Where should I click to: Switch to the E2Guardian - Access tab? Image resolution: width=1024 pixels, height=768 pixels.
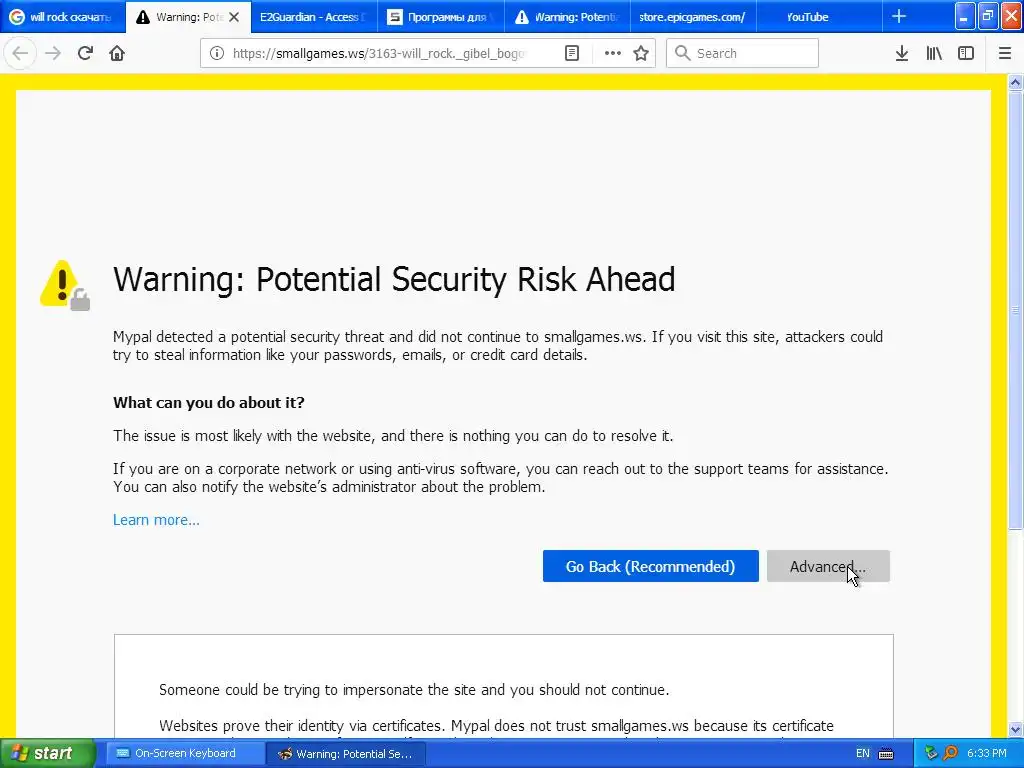[314, 17]
